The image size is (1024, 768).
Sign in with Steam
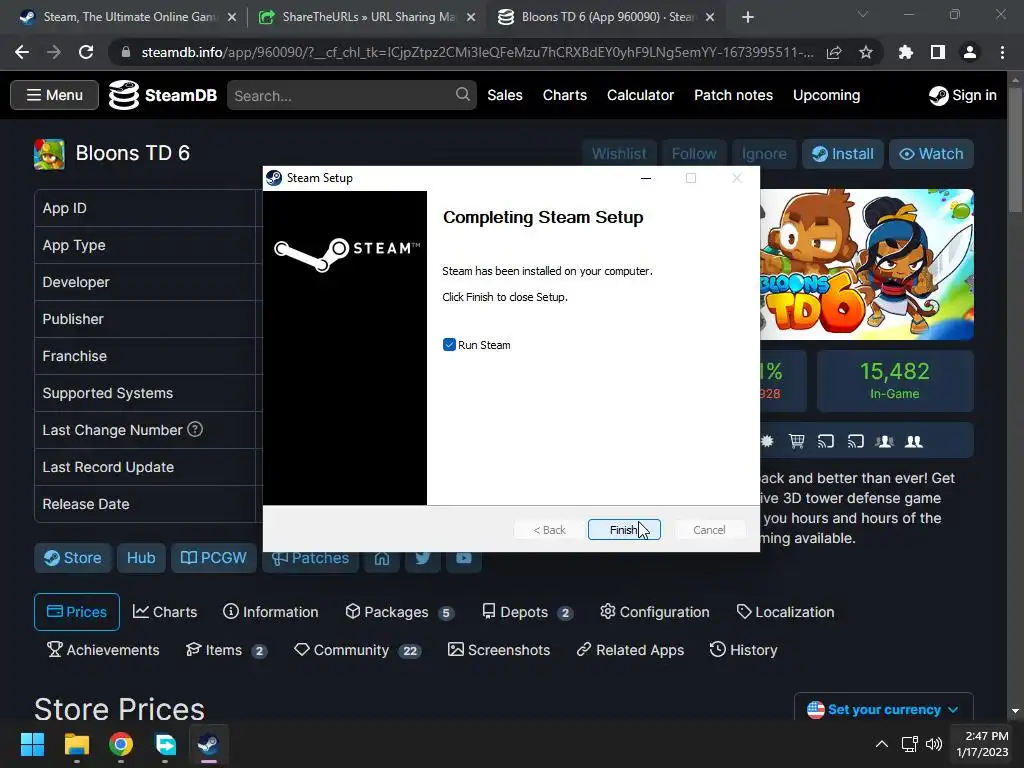point(963,95)
